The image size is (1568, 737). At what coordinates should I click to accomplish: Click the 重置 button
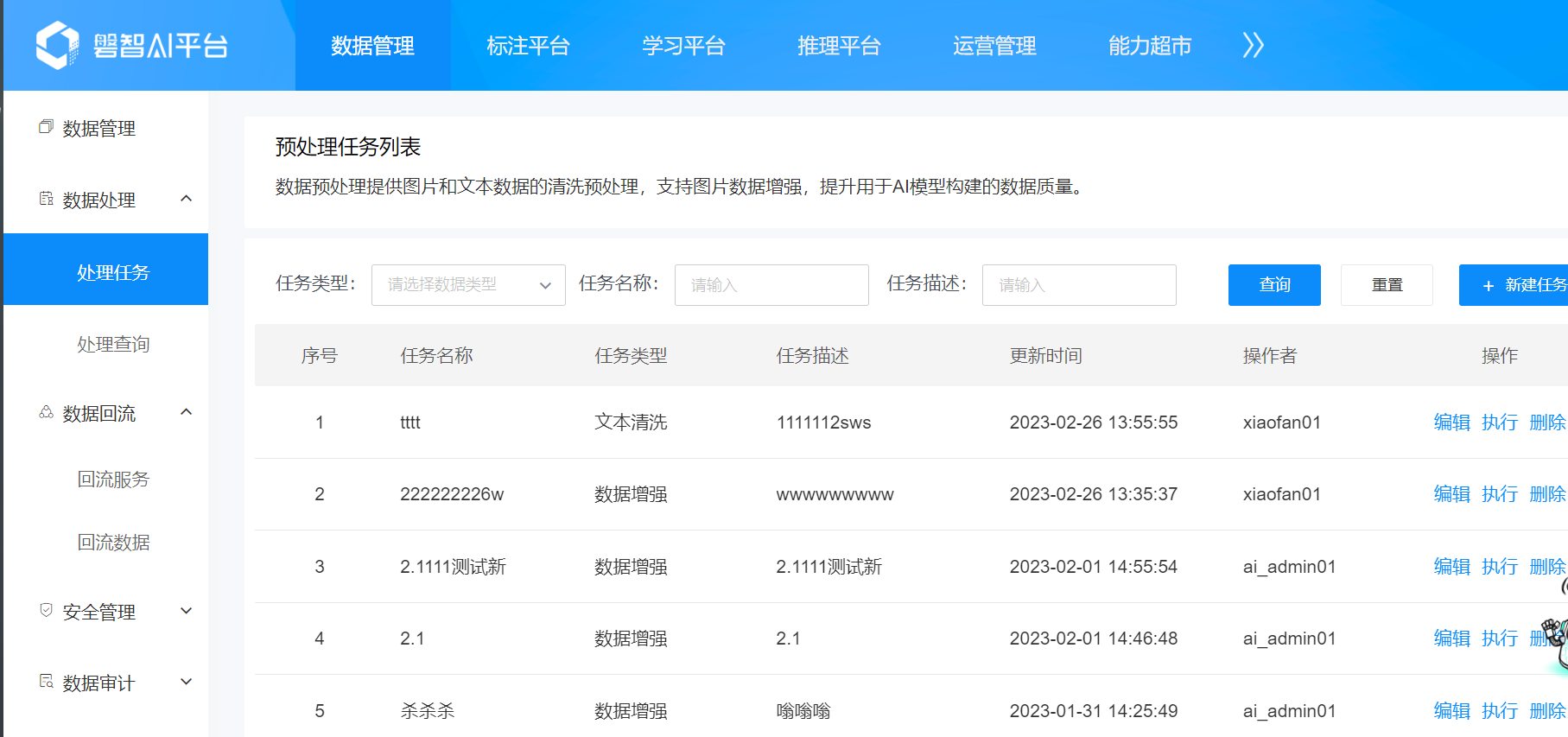tap(1387, 285)
